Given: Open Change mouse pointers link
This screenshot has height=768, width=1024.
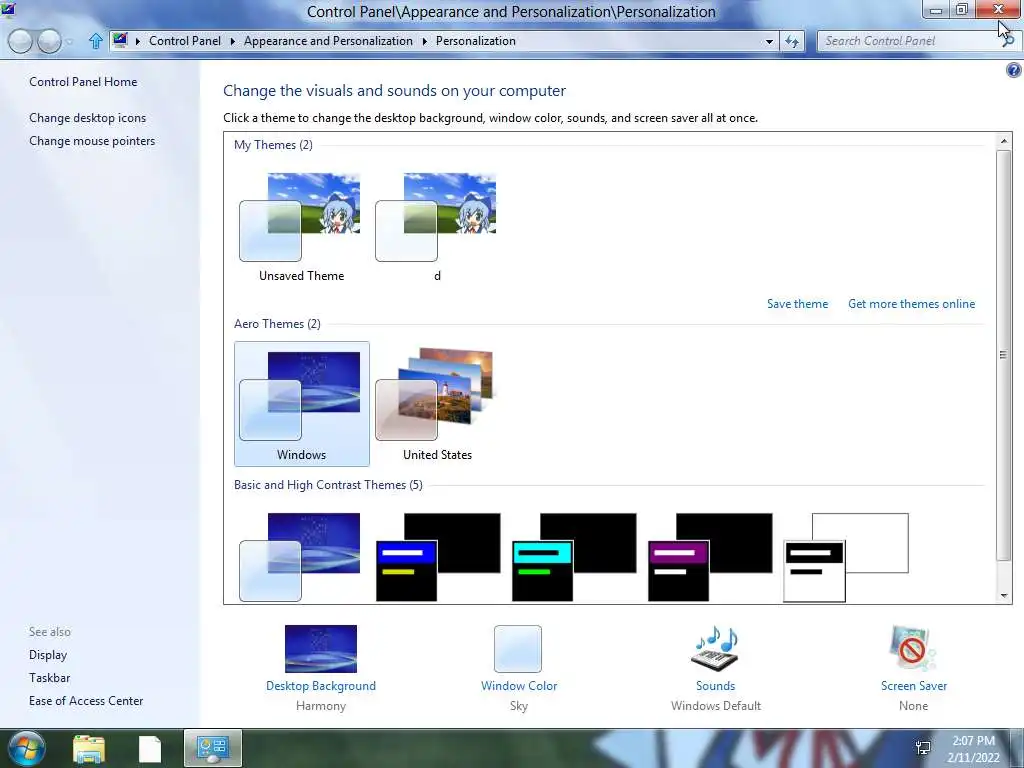Looking at the screenshot, I should (92, 140).
